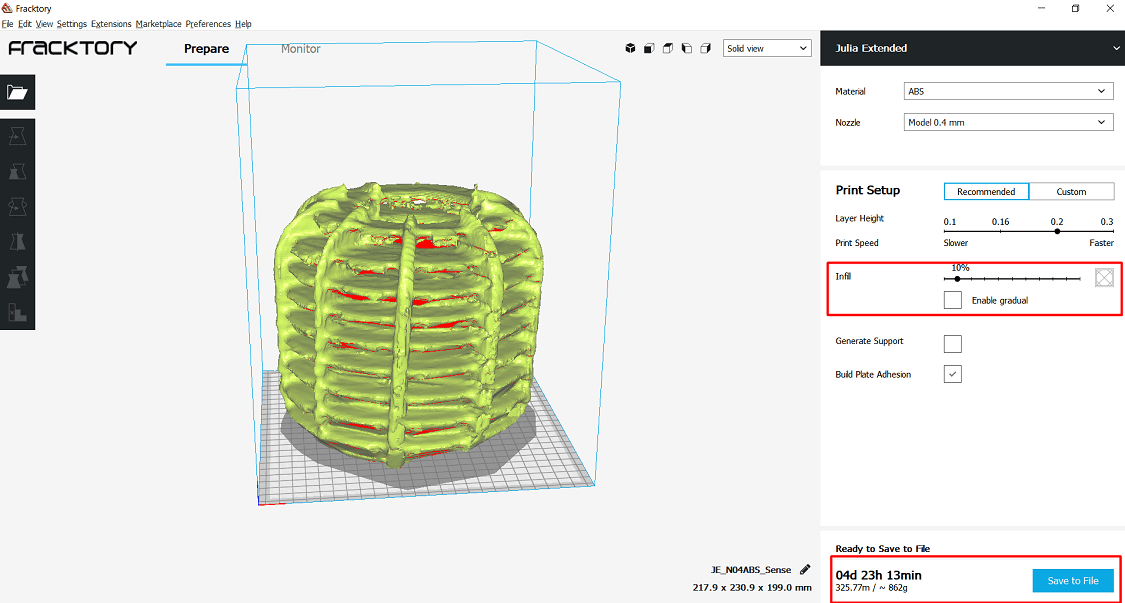Open the Extensions menu

(111, 24)
